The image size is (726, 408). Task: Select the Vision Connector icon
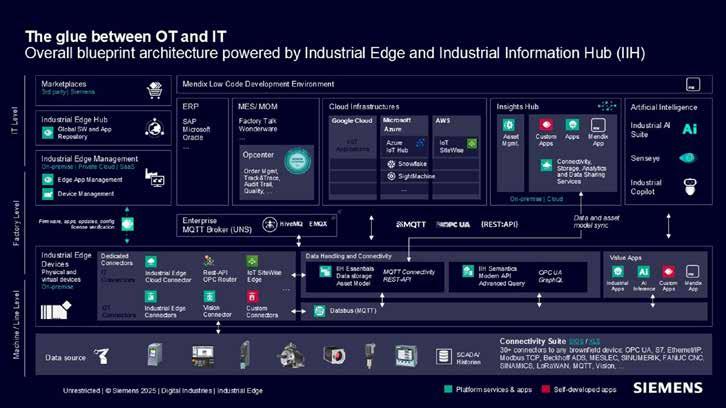point(209,296)
